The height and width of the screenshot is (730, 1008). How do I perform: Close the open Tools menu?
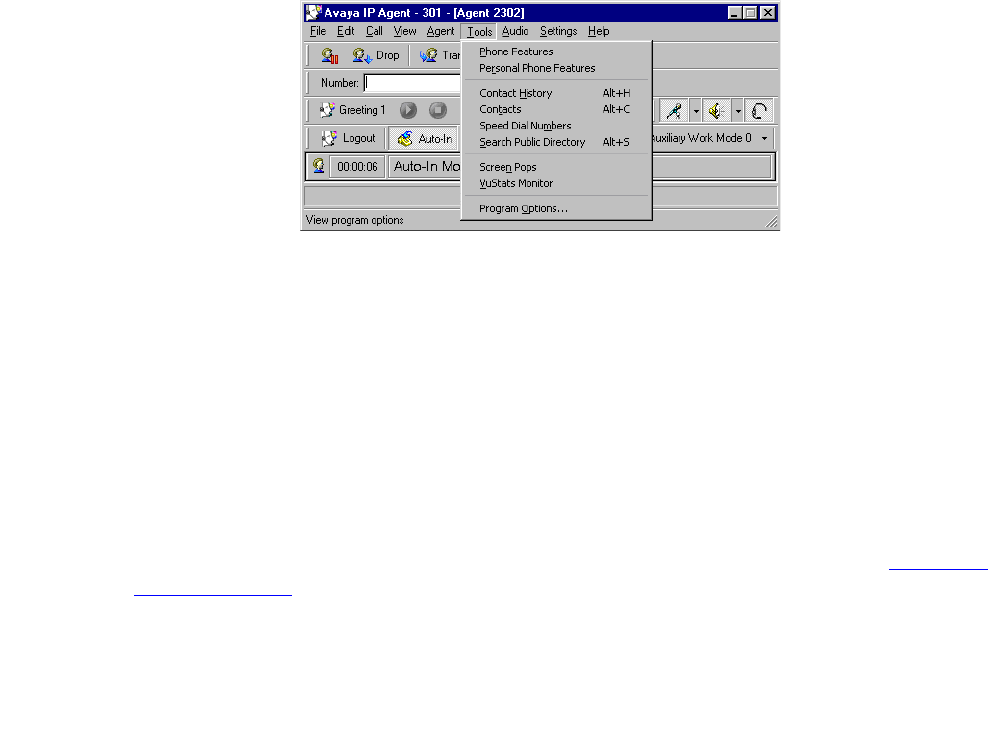[x=480, y=31]
